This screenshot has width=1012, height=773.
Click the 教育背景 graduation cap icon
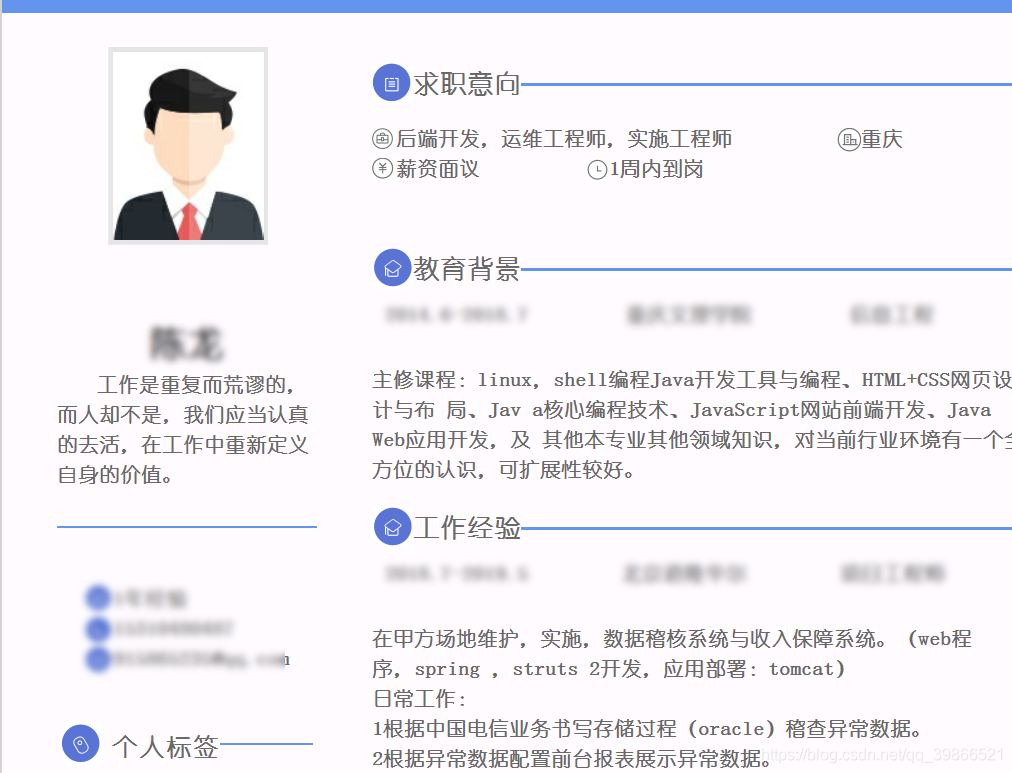(x=392, y=268)
